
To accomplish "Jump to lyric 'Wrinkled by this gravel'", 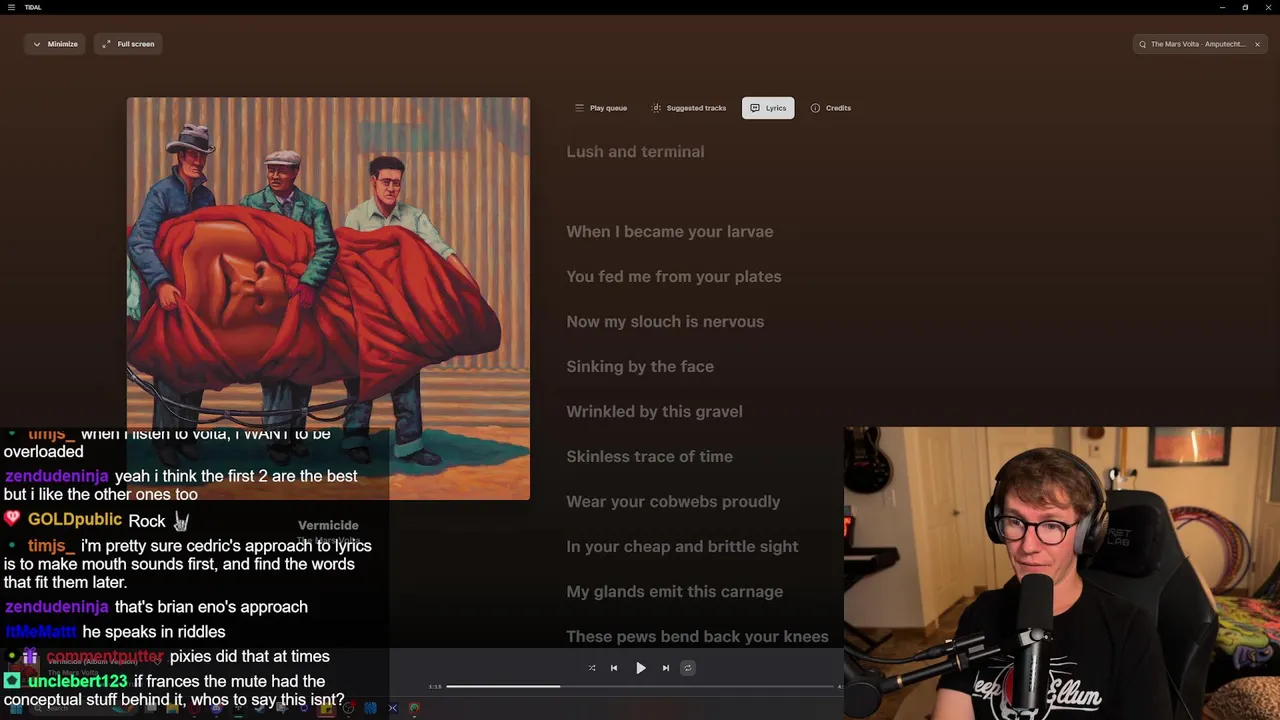I will click(654, 412).
